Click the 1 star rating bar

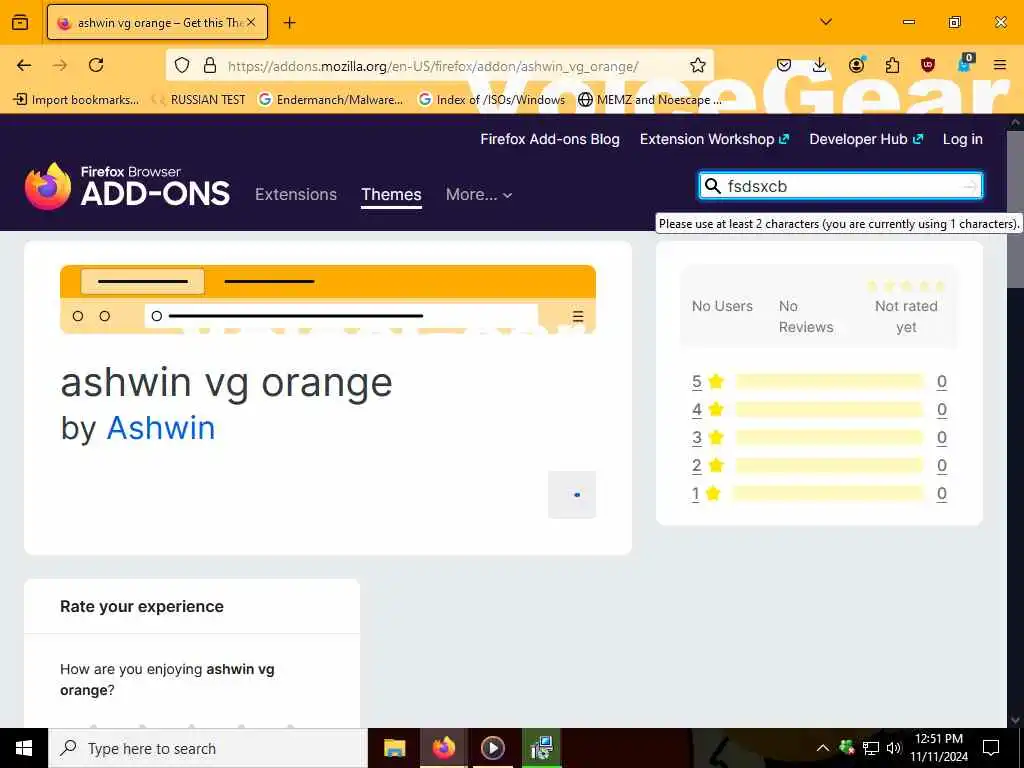click(x=829, y=494)
